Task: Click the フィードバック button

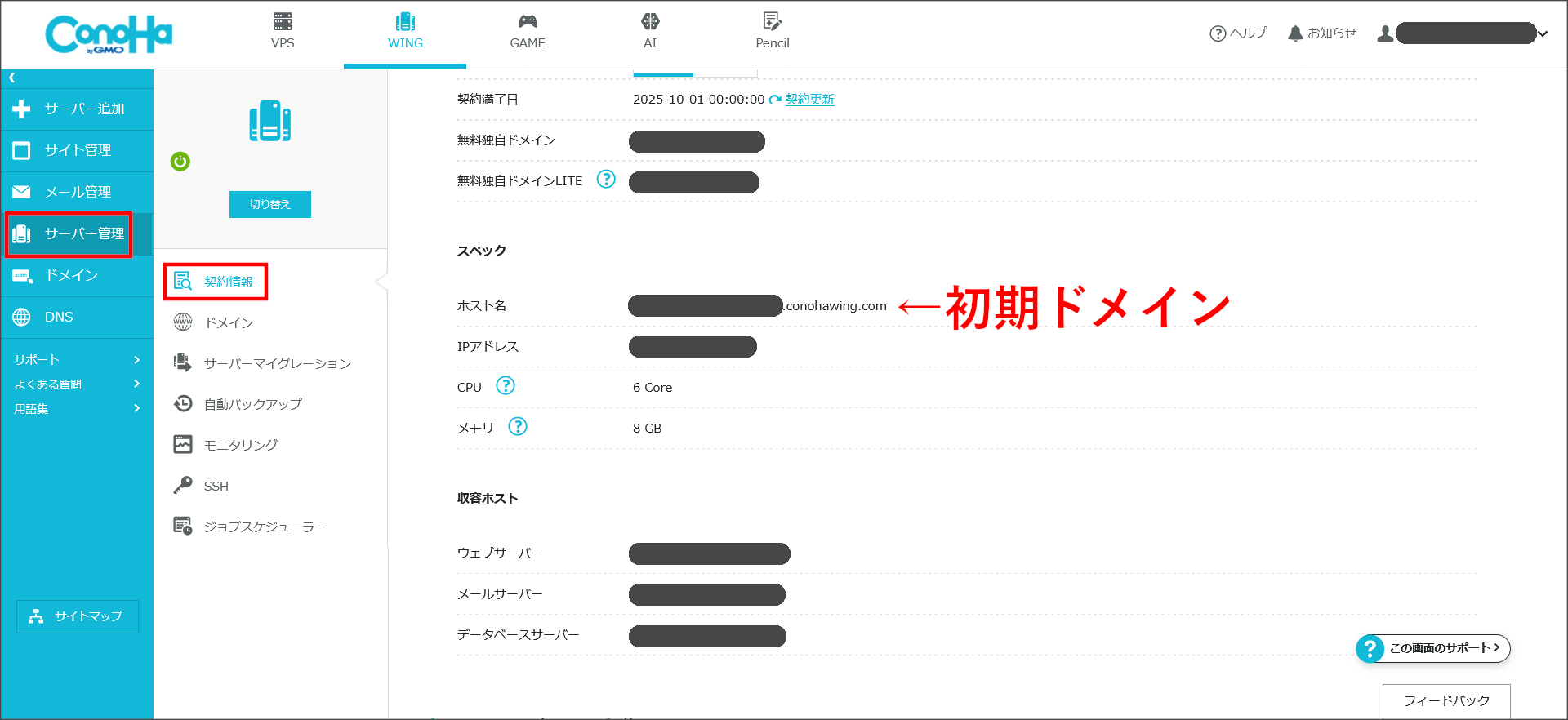Action: tap(1445, 700)
